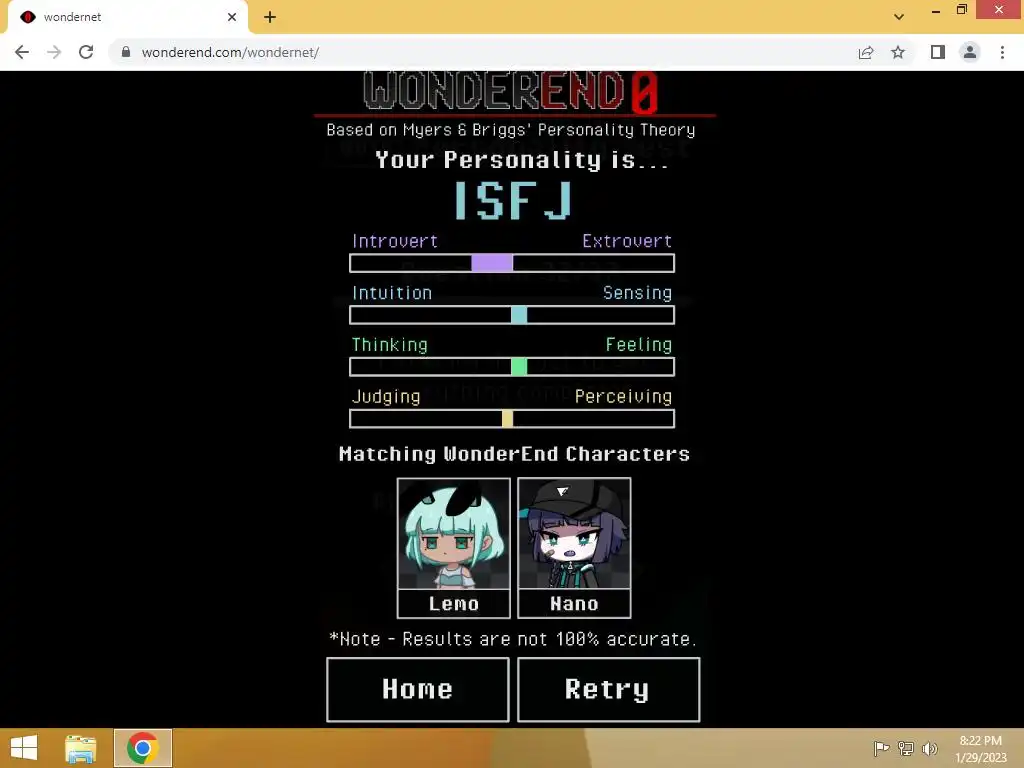Open the Action Center flag icon
Viewport: 1024px width, 768px height.
pos(881,748)
